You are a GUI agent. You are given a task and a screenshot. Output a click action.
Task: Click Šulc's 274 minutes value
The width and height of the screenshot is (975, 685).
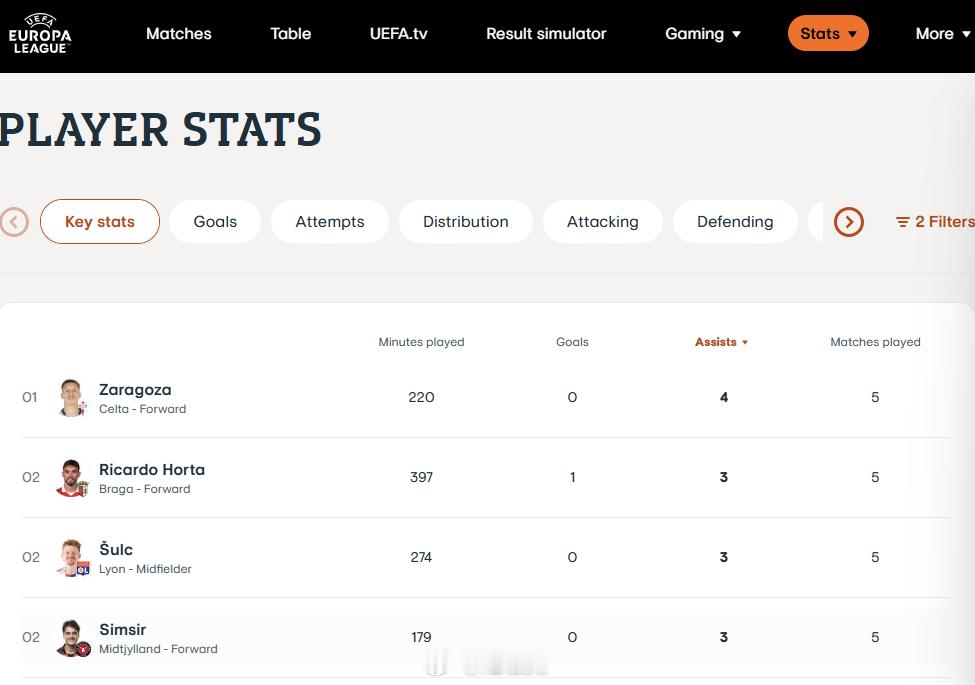coord(421,558)
